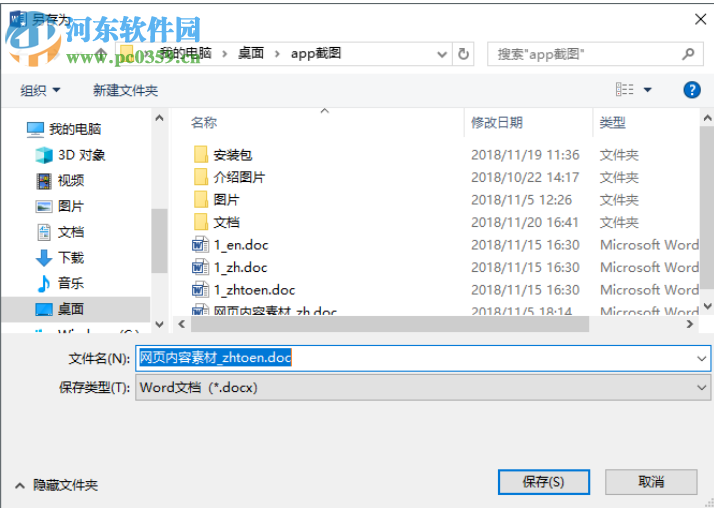Click the Word icon of 1_zhtoen.doc
The image size is (714, 508).
click(x=200, y=290)
